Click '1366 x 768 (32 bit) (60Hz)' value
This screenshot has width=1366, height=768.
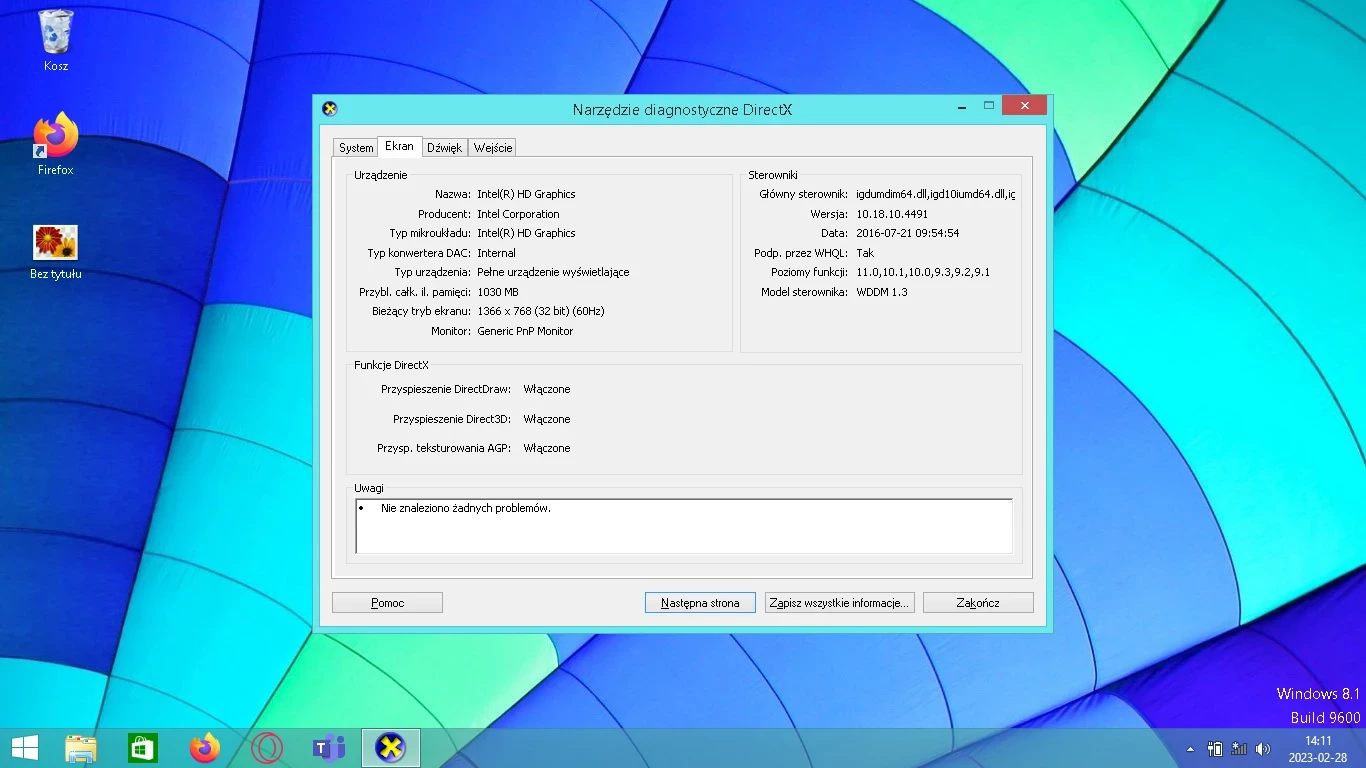541,311
